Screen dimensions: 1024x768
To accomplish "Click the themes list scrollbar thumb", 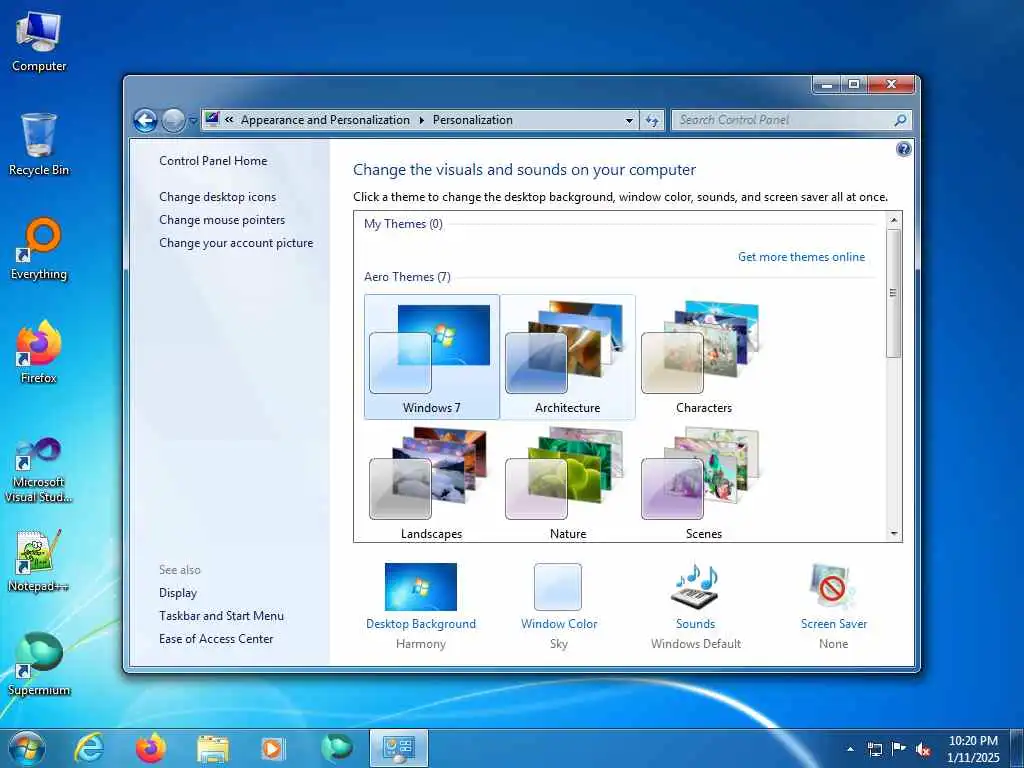I will coord(894,293).
